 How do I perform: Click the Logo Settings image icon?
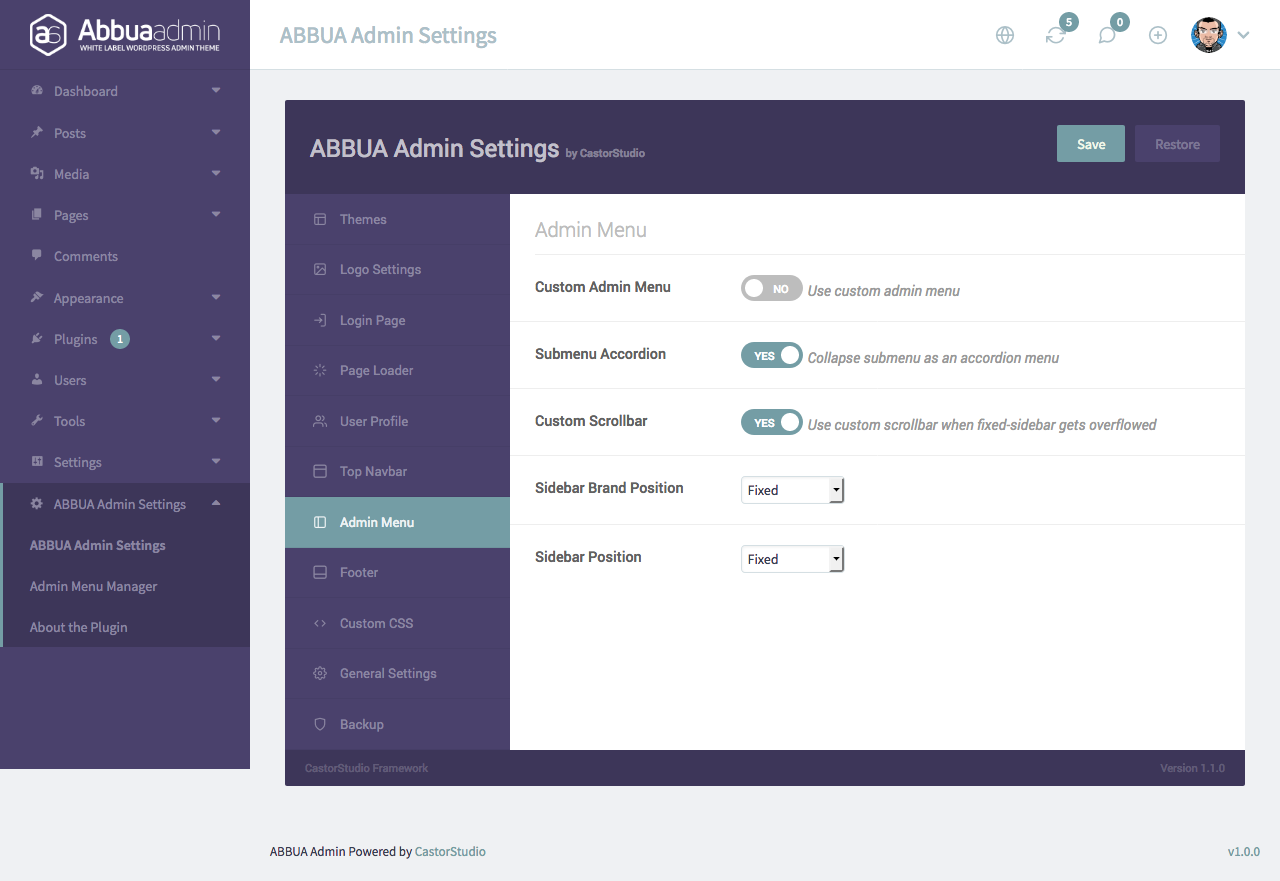tap(320, 269)
